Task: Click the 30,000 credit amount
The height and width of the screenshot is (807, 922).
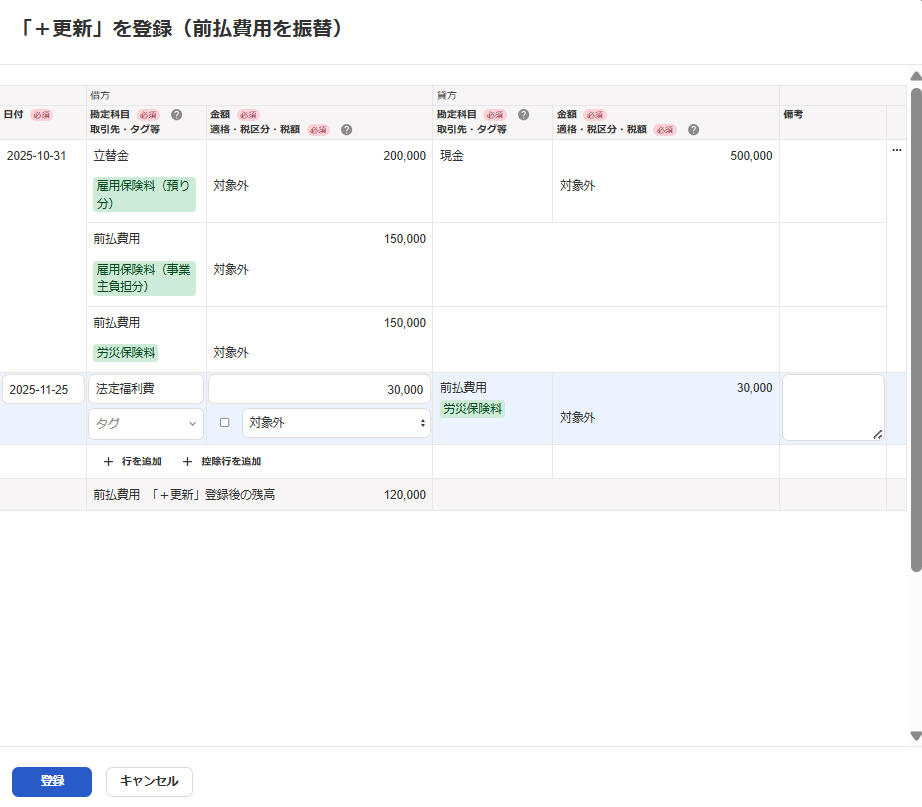Action: point(754,388)
